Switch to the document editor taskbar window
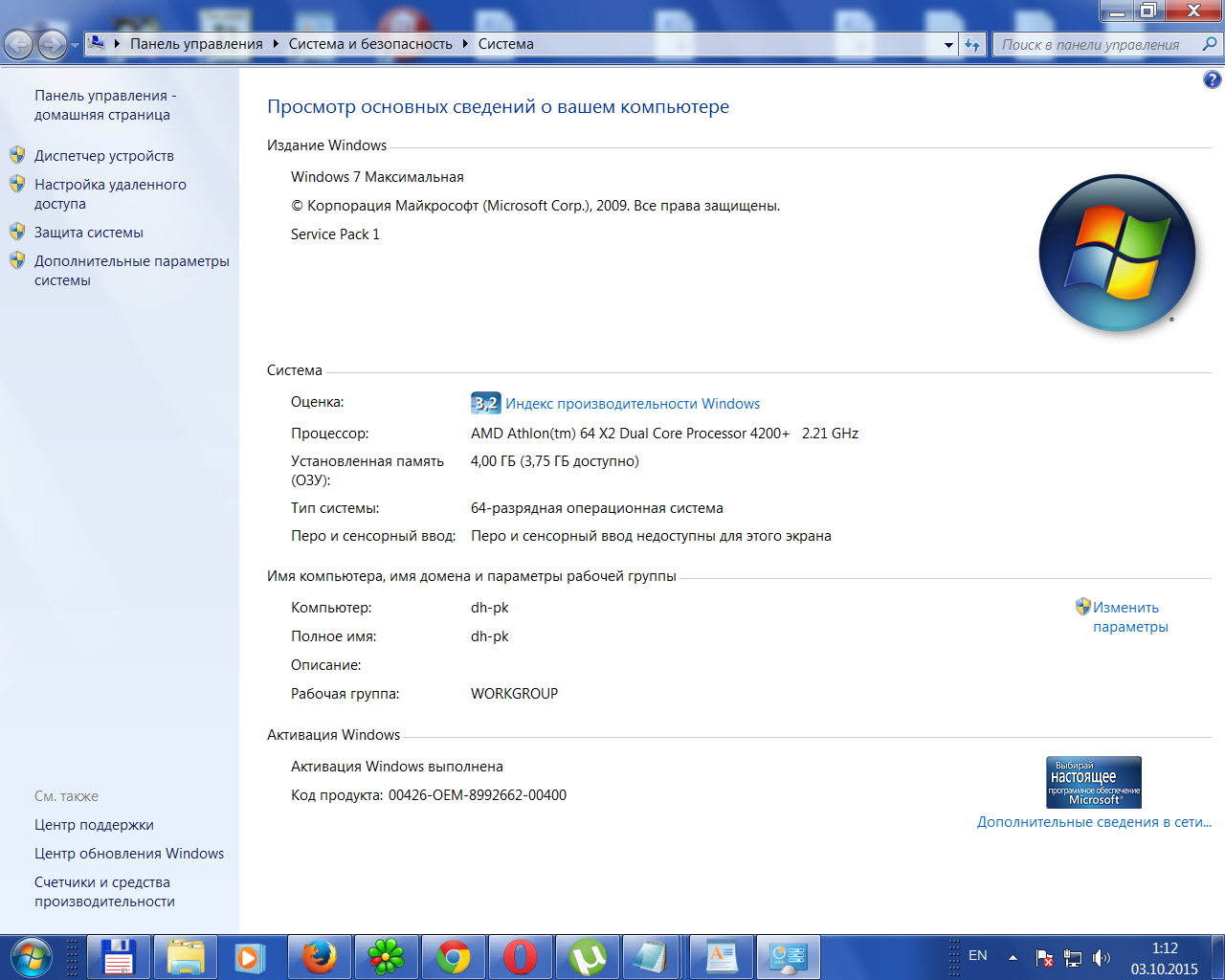This screenshot has height=980, width=1225. (x=722, y=957)
